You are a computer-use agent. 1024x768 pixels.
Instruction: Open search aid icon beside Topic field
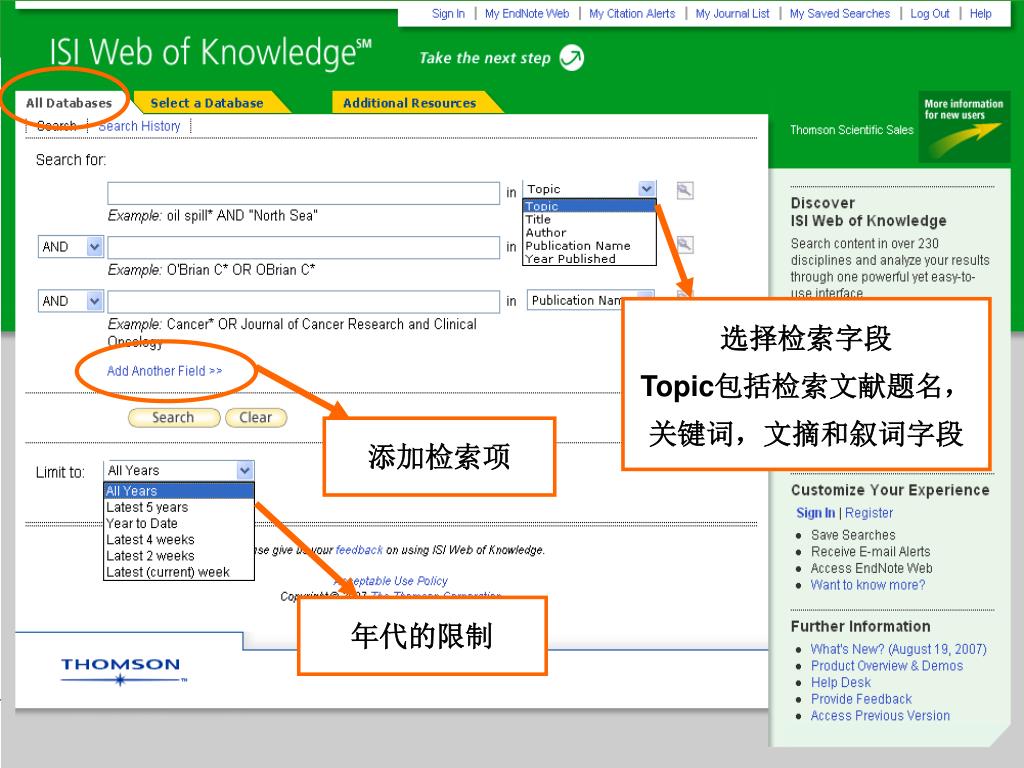point(684,190)
